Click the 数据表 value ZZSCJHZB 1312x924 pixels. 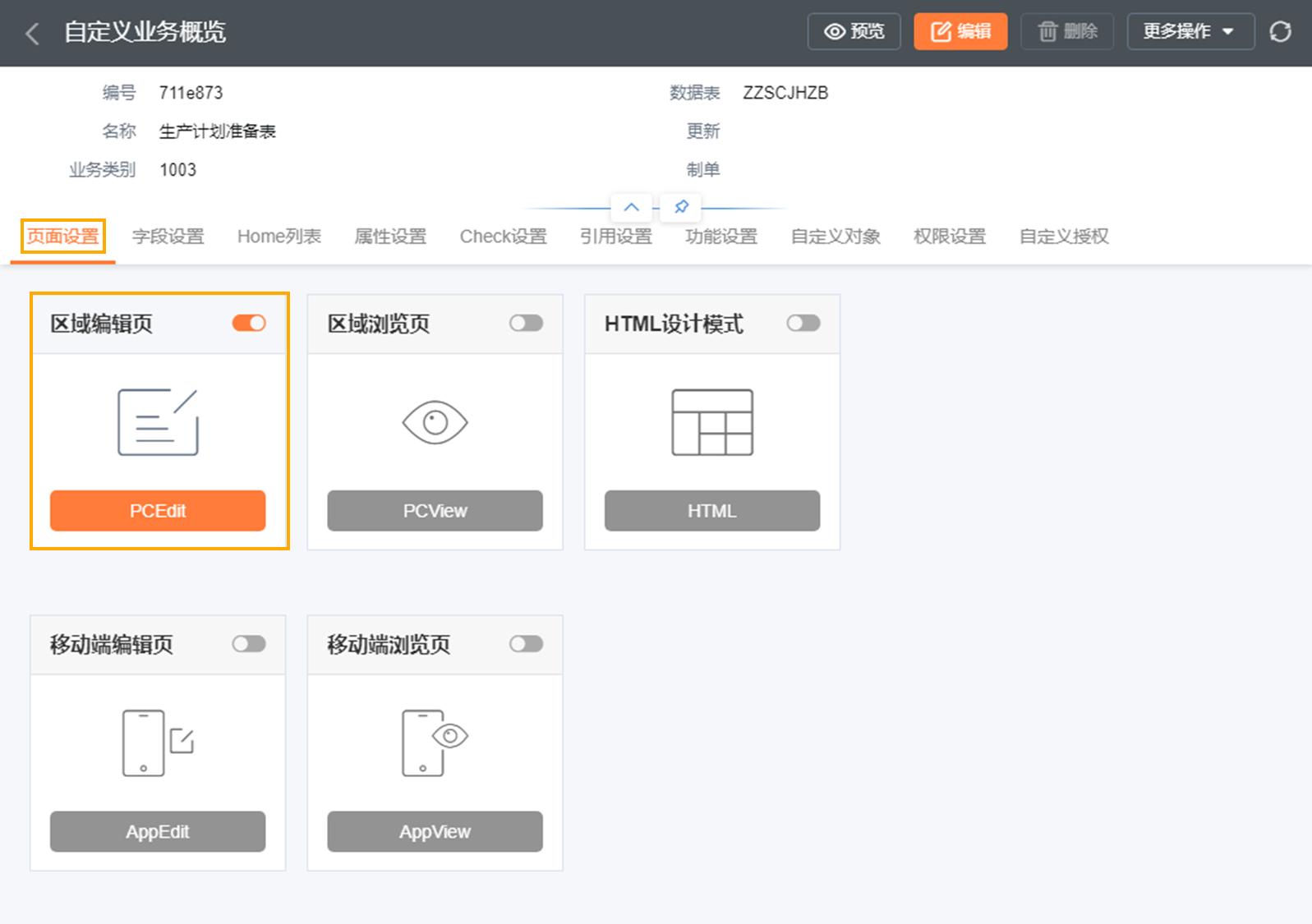[785, 93]
